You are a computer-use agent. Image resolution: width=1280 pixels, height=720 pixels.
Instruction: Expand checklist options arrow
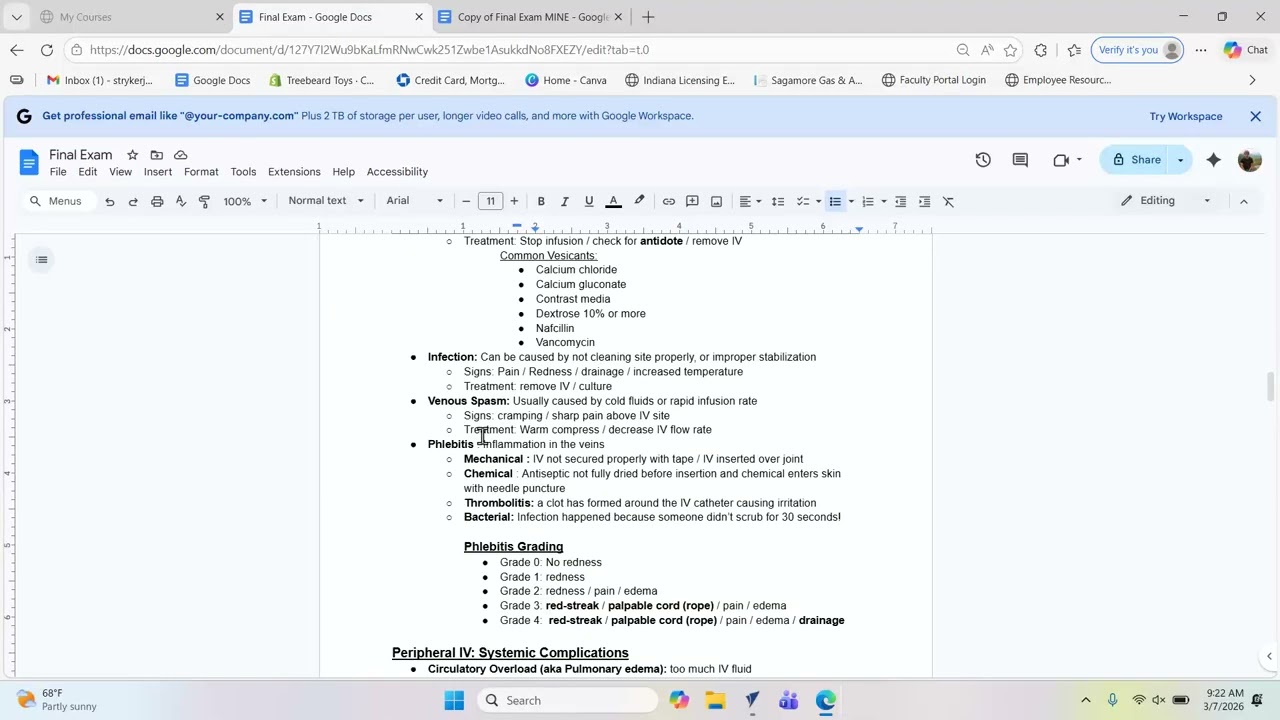[818, 201]
